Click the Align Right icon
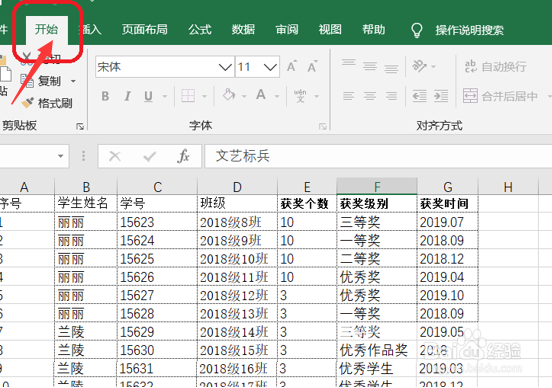The image size is (552, 388). [391, 96]
